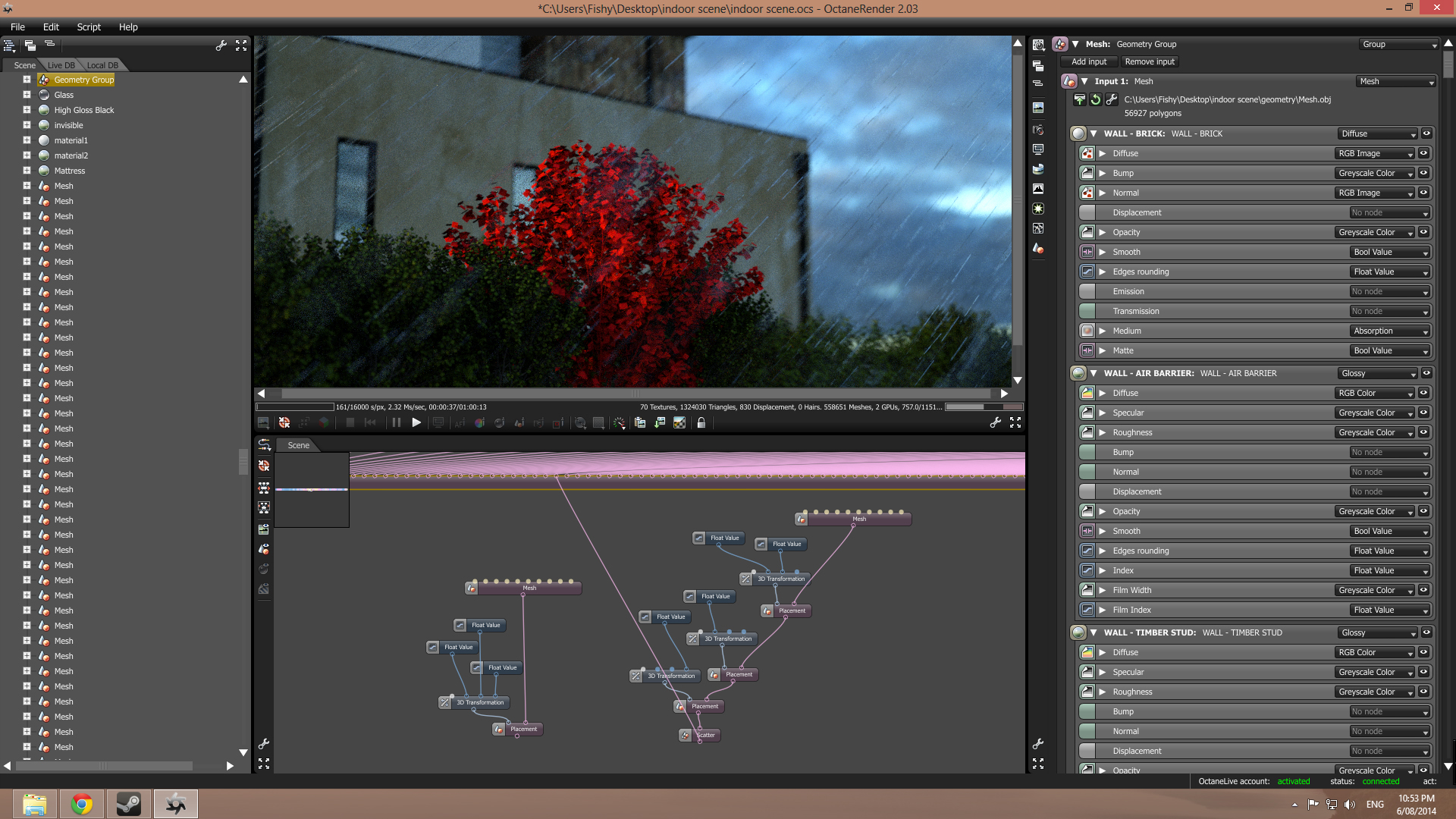
Task: Expand the Glass item in the scene tree
Action: [27, 95]
